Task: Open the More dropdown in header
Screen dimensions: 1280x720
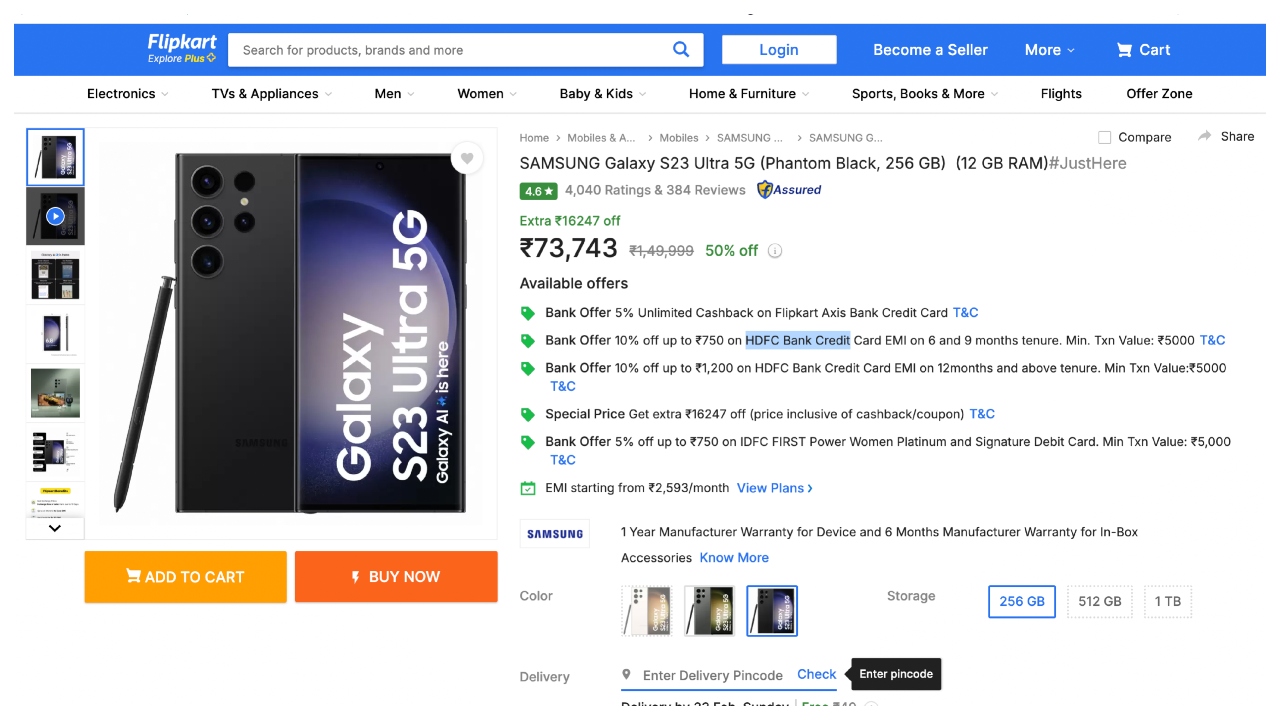Action: tap(1049, 50)
